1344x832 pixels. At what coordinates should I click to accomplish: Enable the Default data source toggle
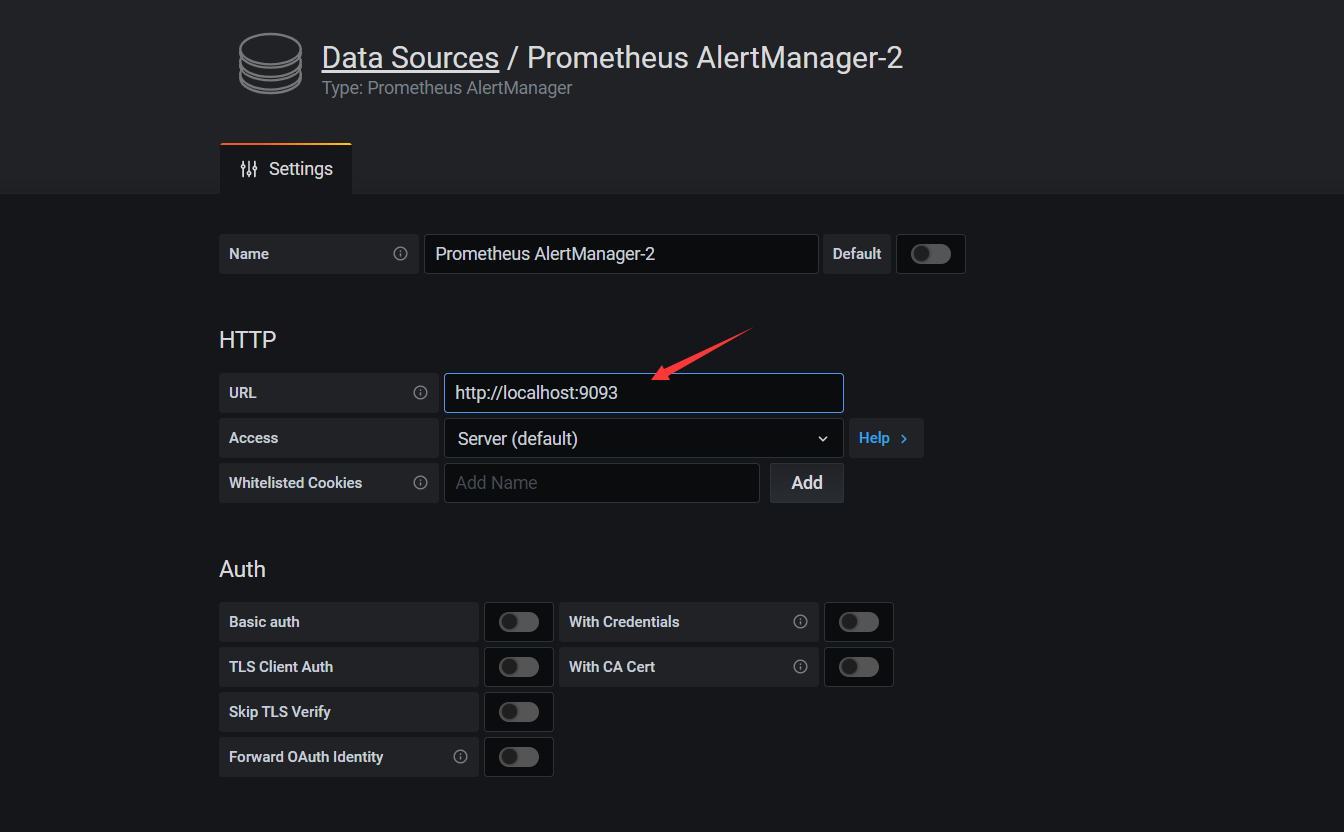coord(930,254)
